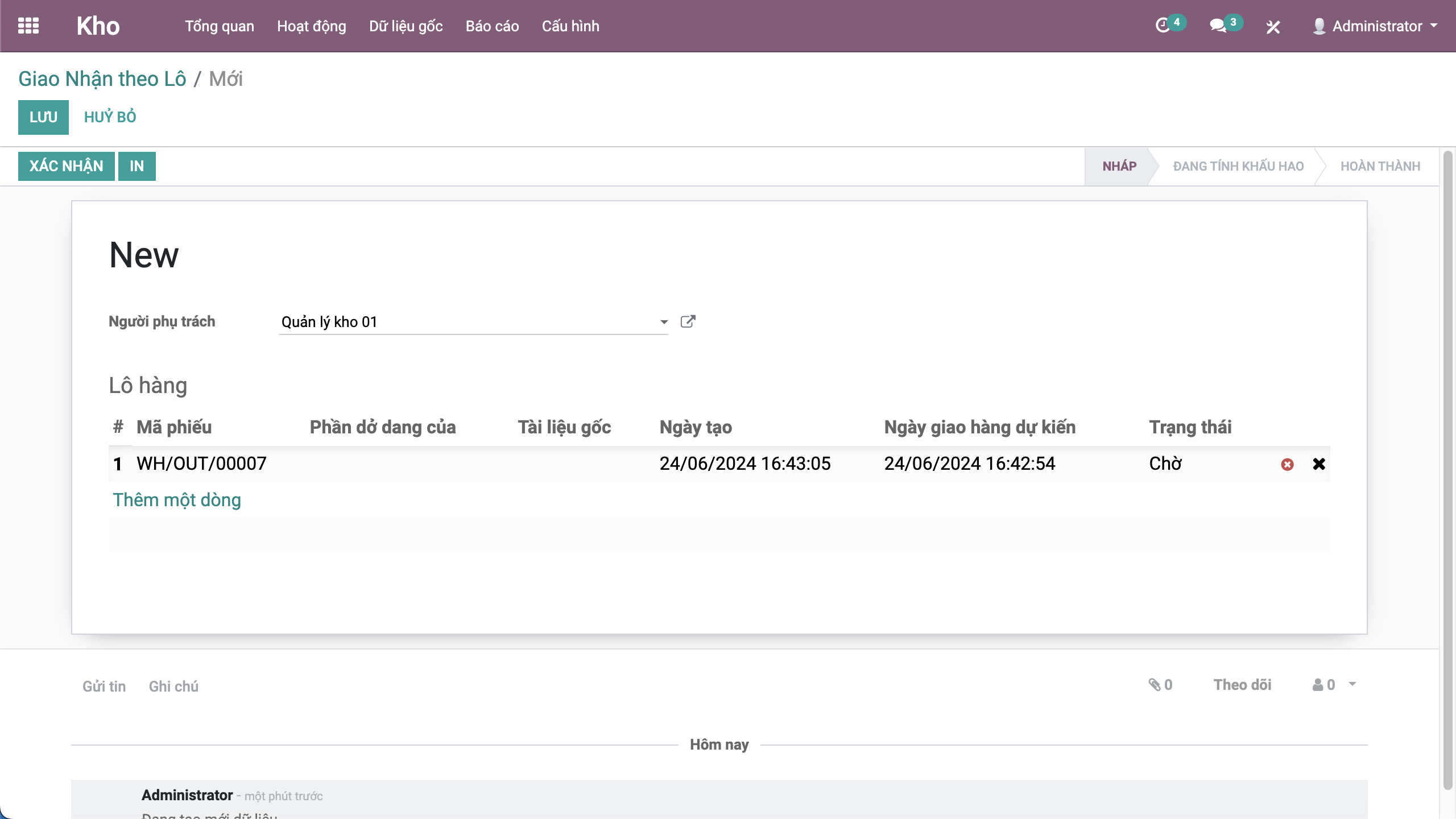The width and height of the screenshot is (1456, 819).
Task: Open the Hoạt động menu
Action: pyautogui.click(x=311, y=26)
